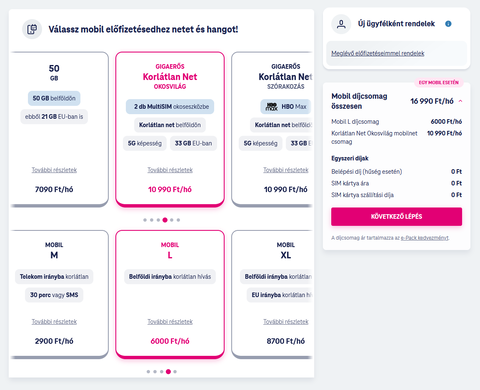Open További részletek for Korlátlan Net Okosvilág
Screen dimensions: 480x390
click(170, 170)
